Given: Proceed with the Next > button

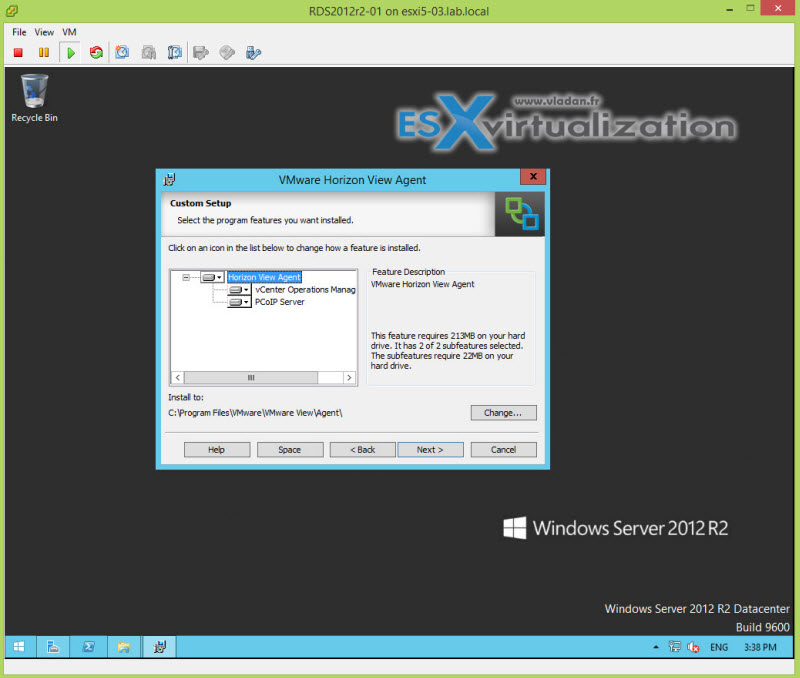Looking at the screenshot, I should tap(430, 449).
